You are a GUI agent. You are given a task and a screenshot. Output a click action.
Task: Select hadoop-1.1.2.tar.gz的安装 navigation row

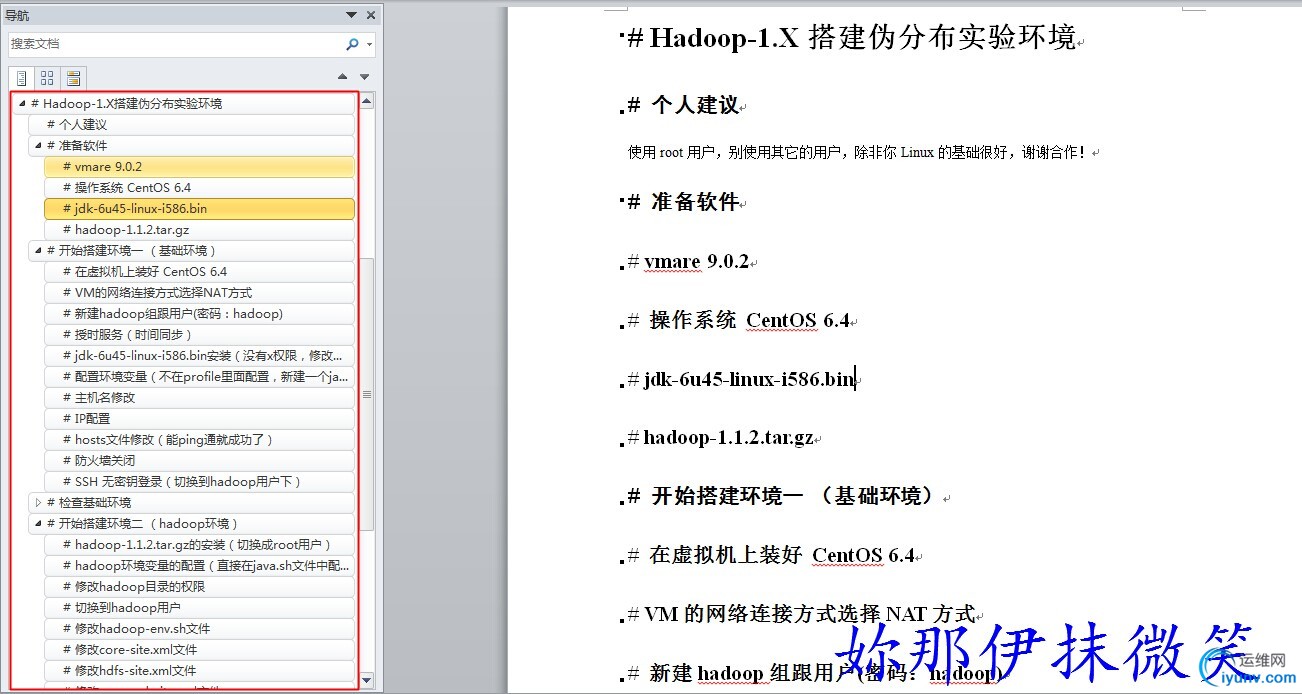199,544
